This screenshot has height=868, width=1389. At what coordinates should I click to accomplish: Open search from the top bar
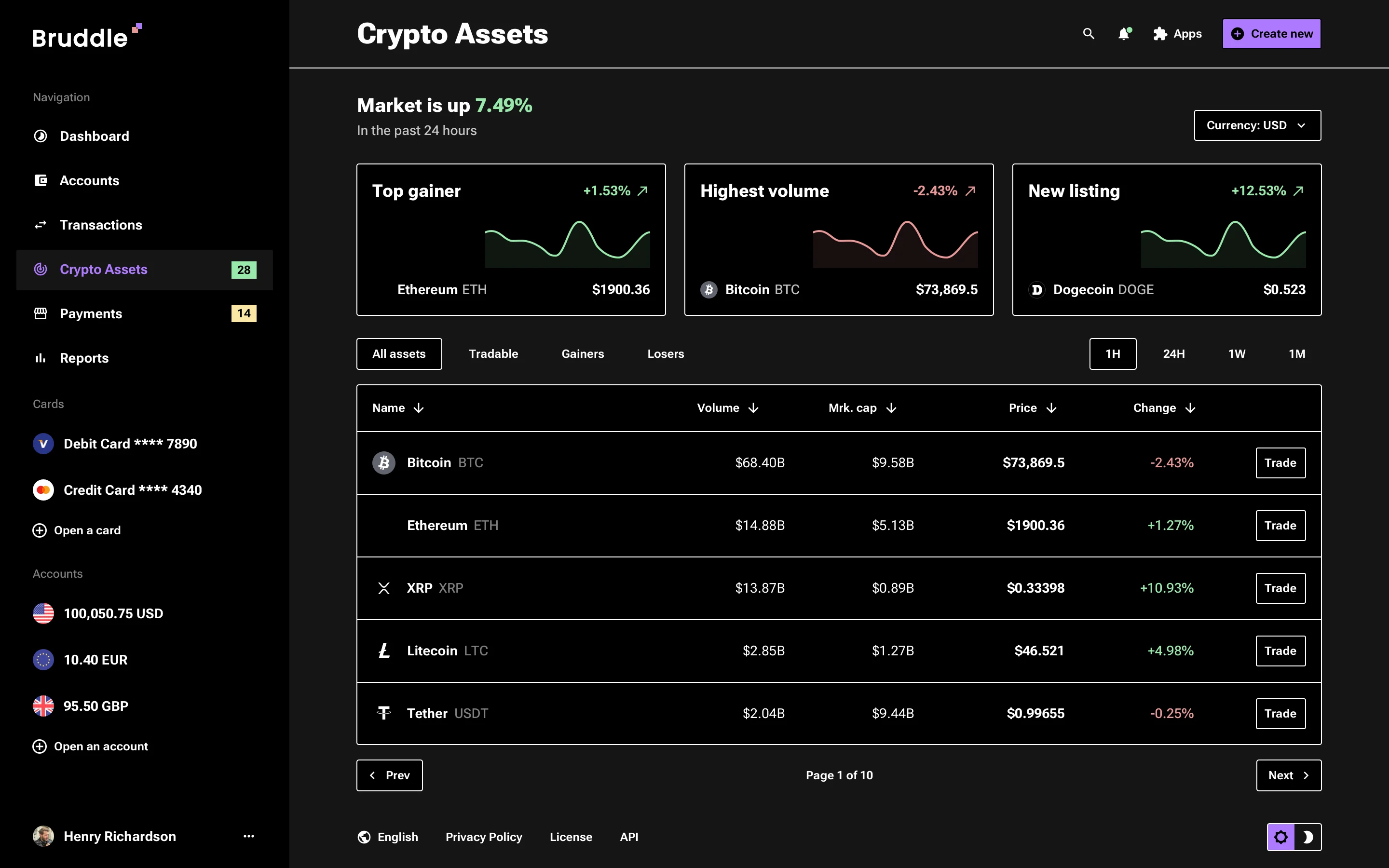(1088, 34)
